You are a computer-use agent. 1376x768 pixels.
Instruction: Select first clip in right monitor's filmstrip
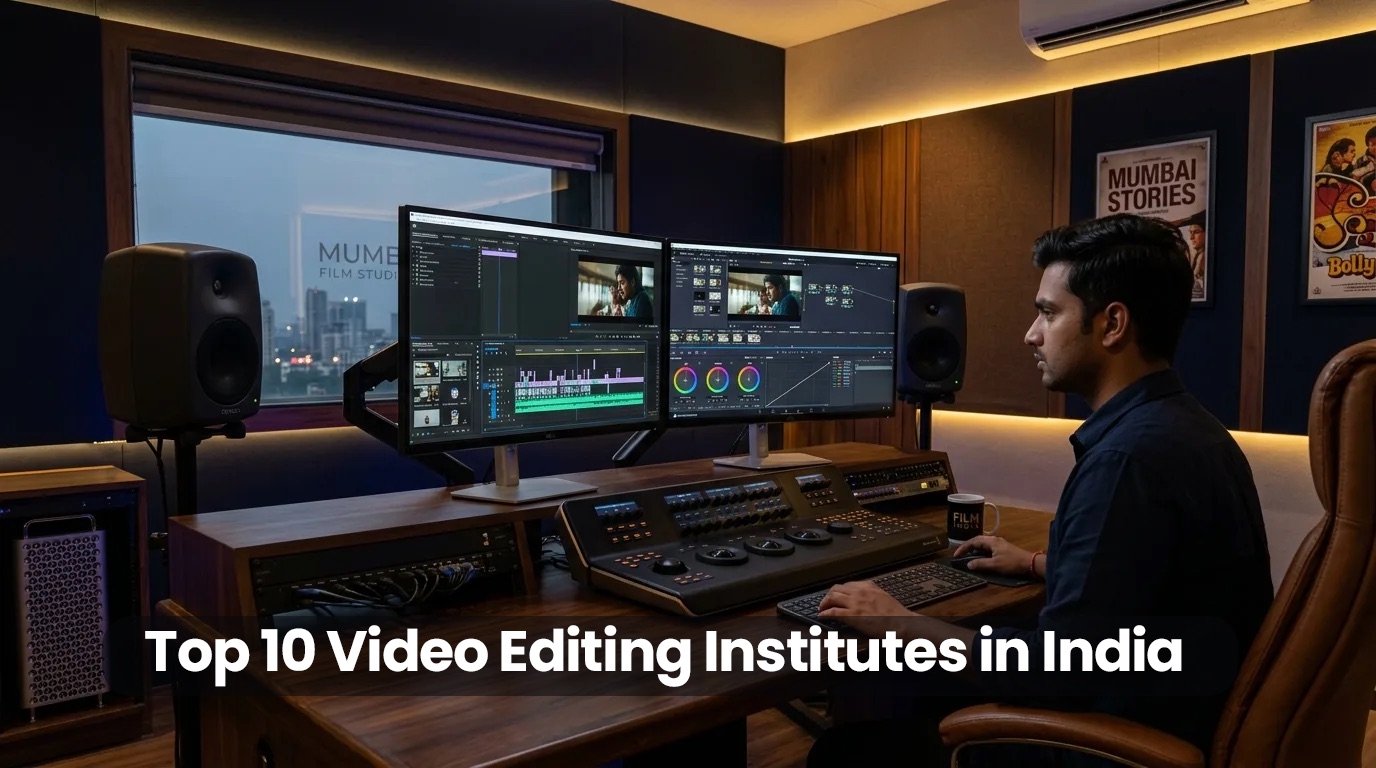coord(674,337)
